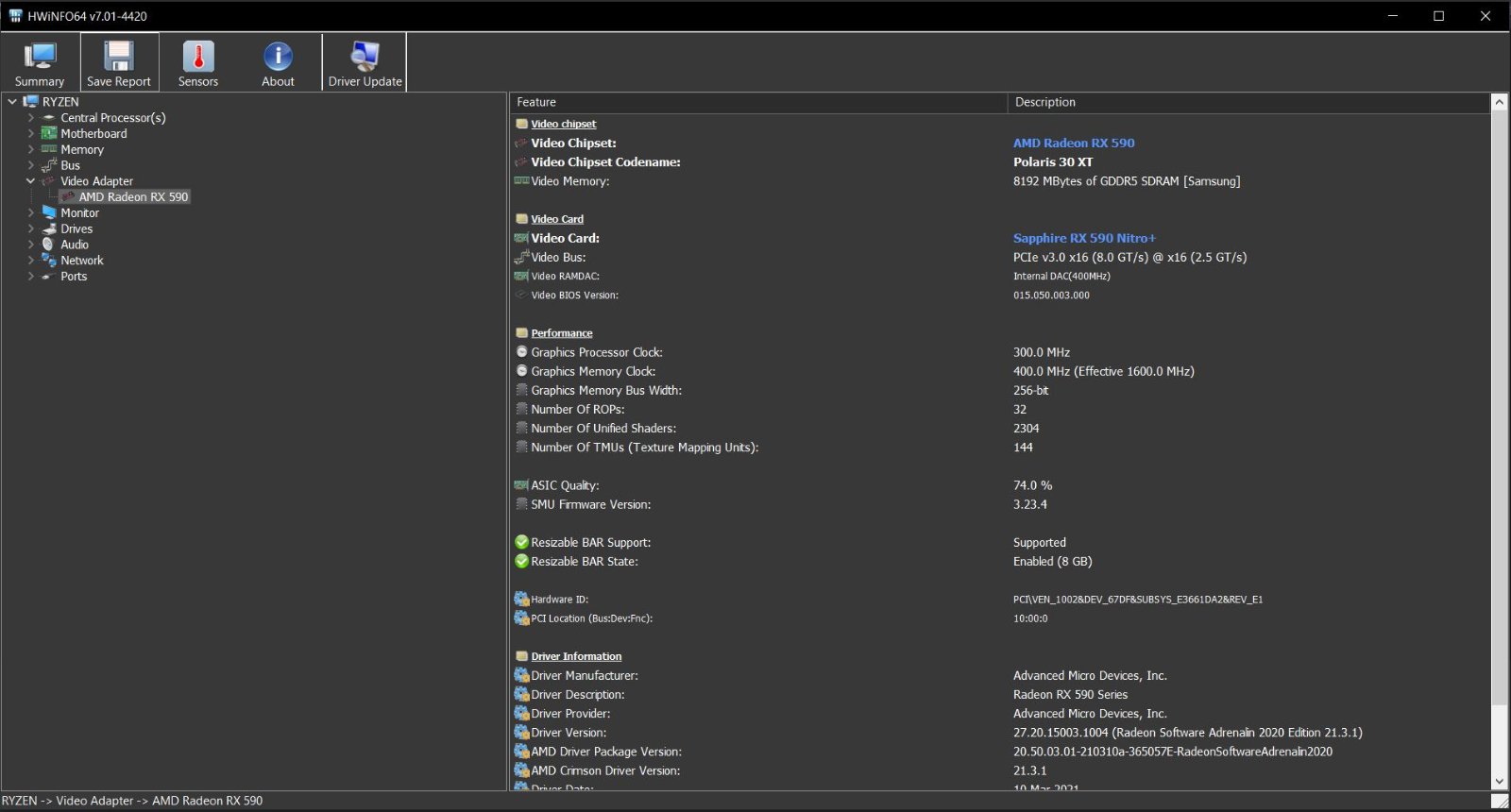This screenshot has height=812, width=1511.
Task: Select the Radeon RX 590 Series description
Action: click(x=1070, y=694)
